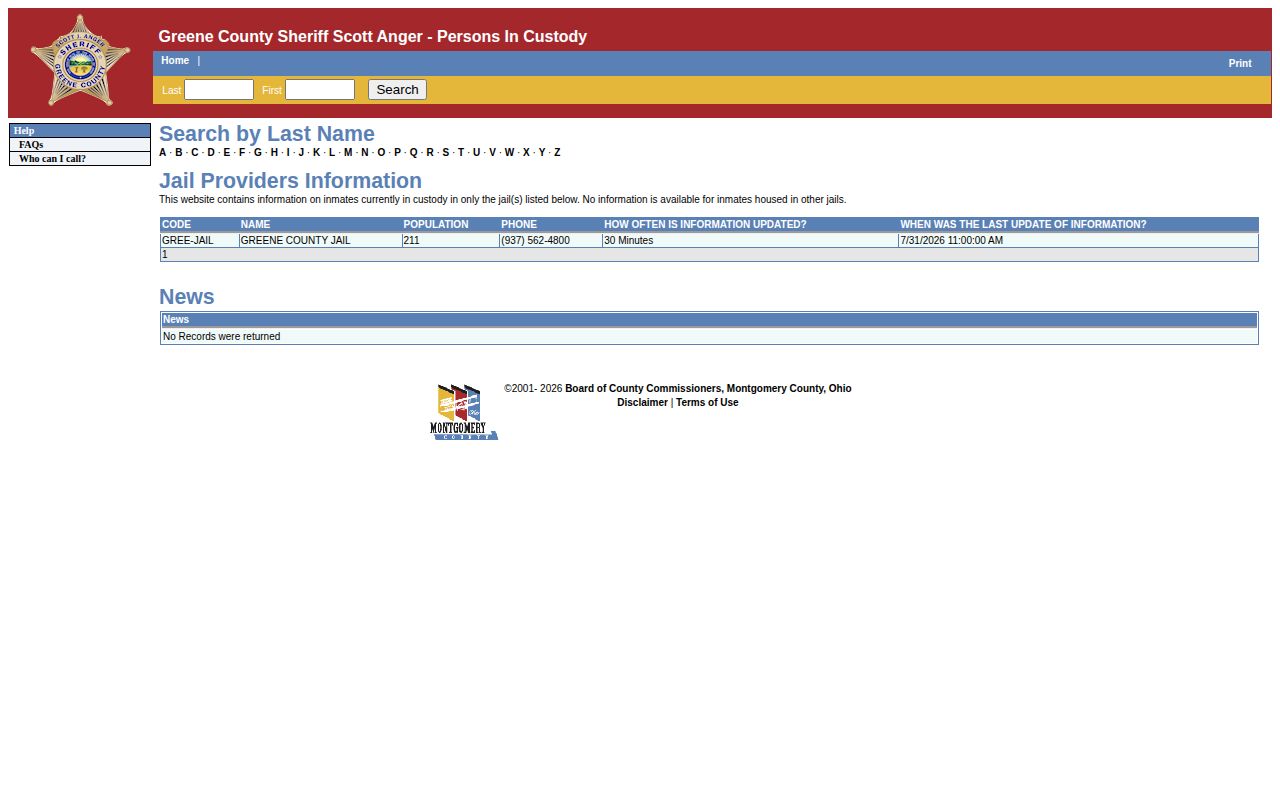Click the Greene County Sheriff badge logo
This screenshot has height=800, width=1280.
tap(80, 60)
